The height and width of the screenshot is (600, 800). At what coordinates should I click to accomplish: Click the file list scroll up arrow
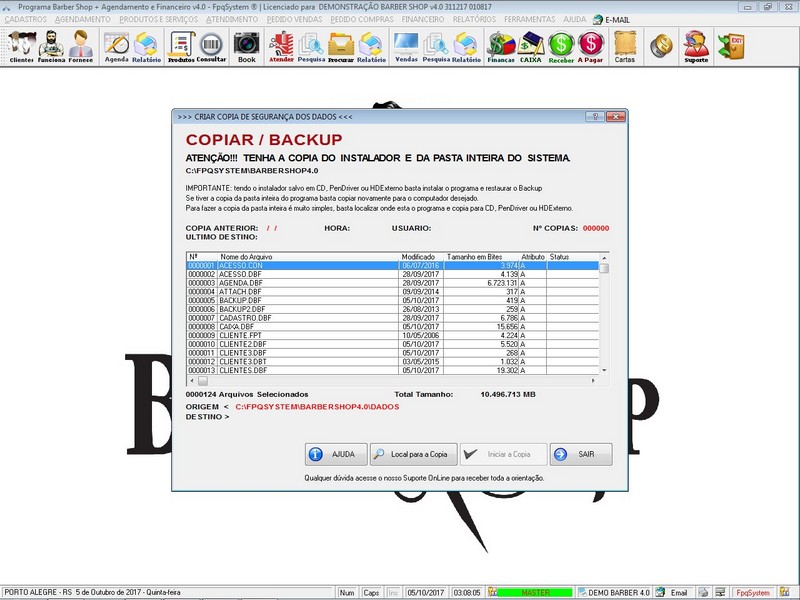point(604,258)
